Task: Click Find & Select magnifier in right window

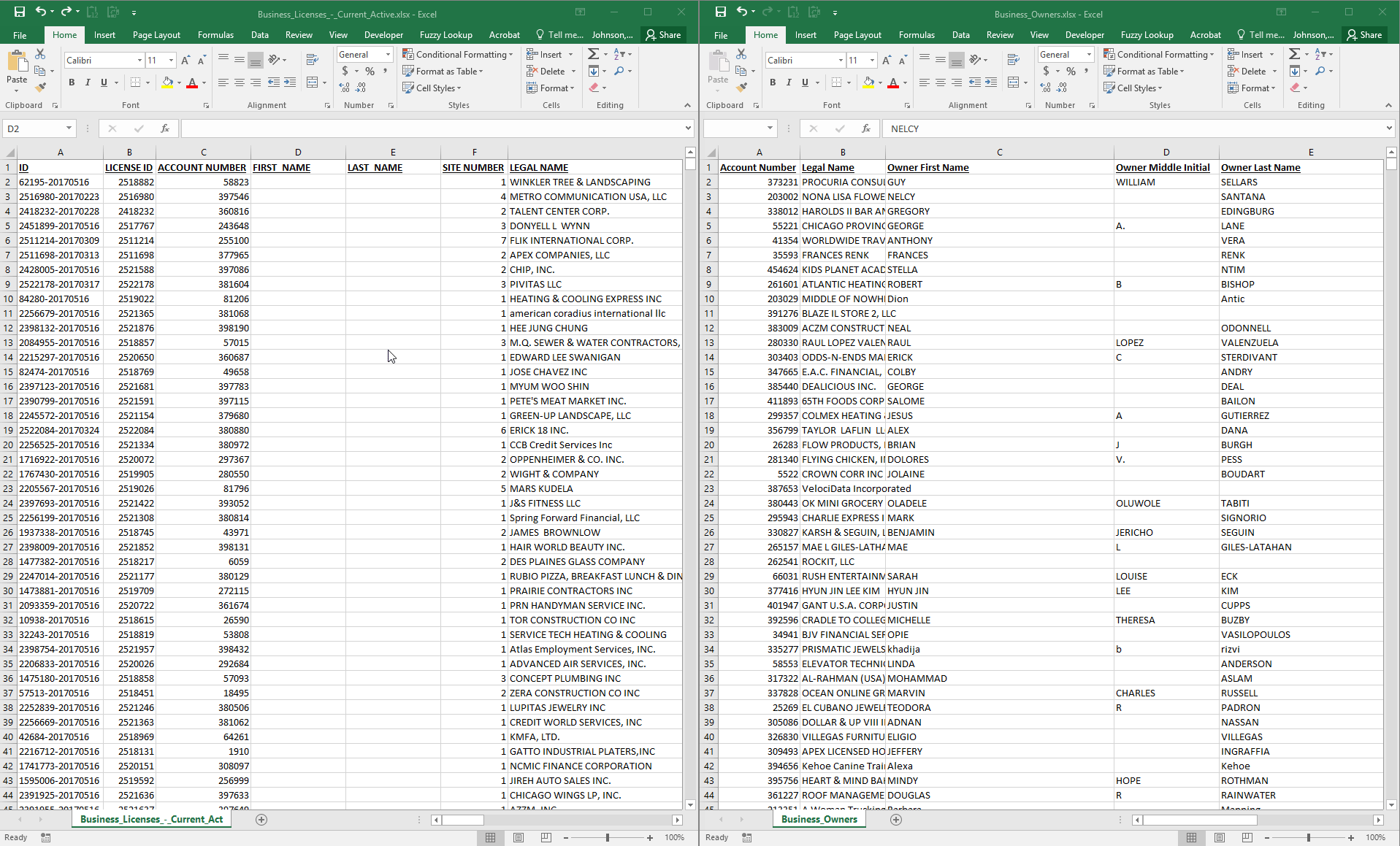Action: coord(1320,71)
